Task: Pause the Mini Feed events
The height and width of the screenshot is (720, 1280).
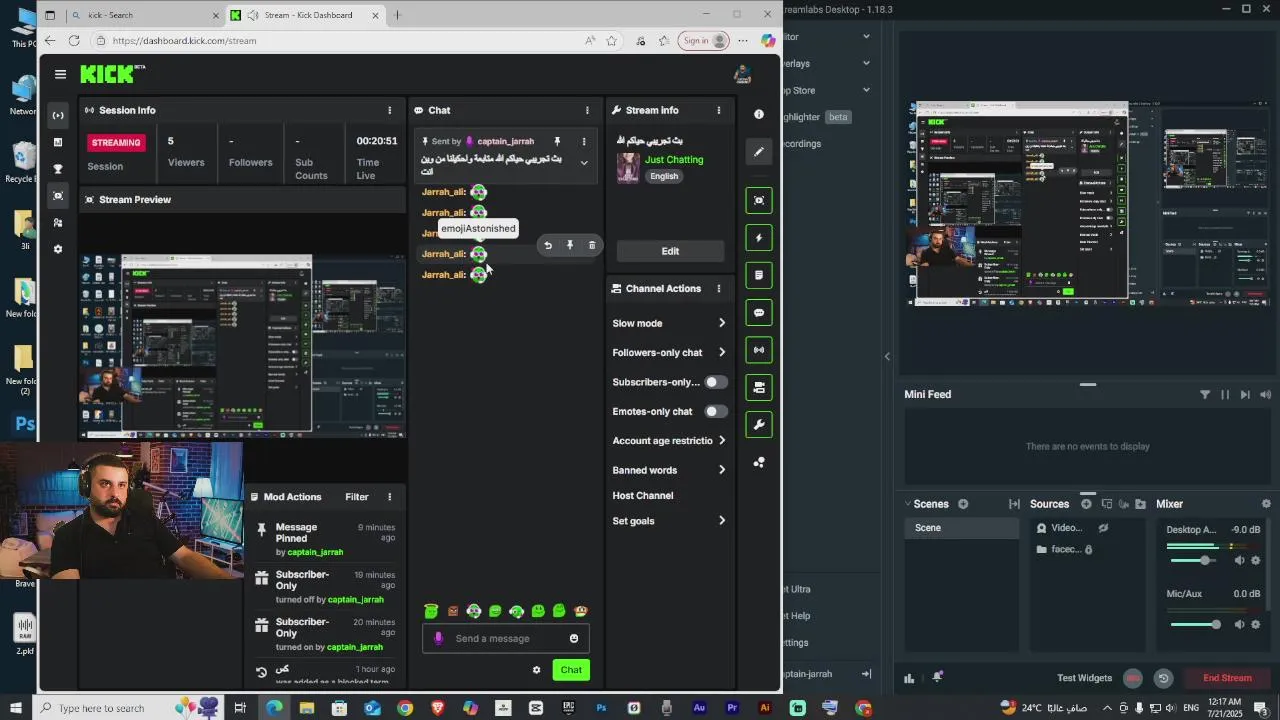Action: [x=1225, y=395]
